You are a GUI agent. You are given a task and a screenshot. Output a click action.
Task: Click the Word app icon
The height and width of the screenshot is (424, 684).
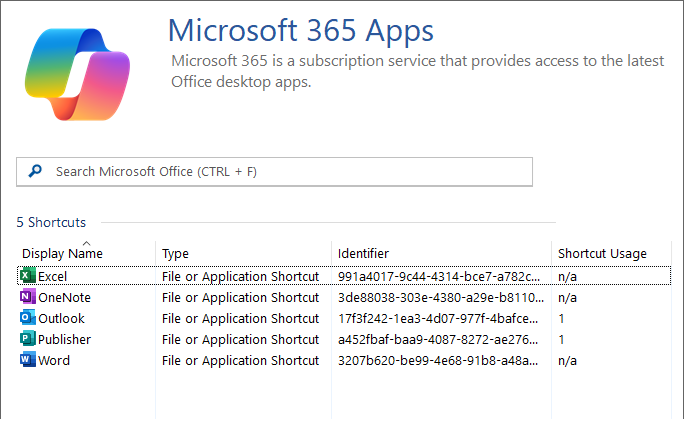click(27, 360)
